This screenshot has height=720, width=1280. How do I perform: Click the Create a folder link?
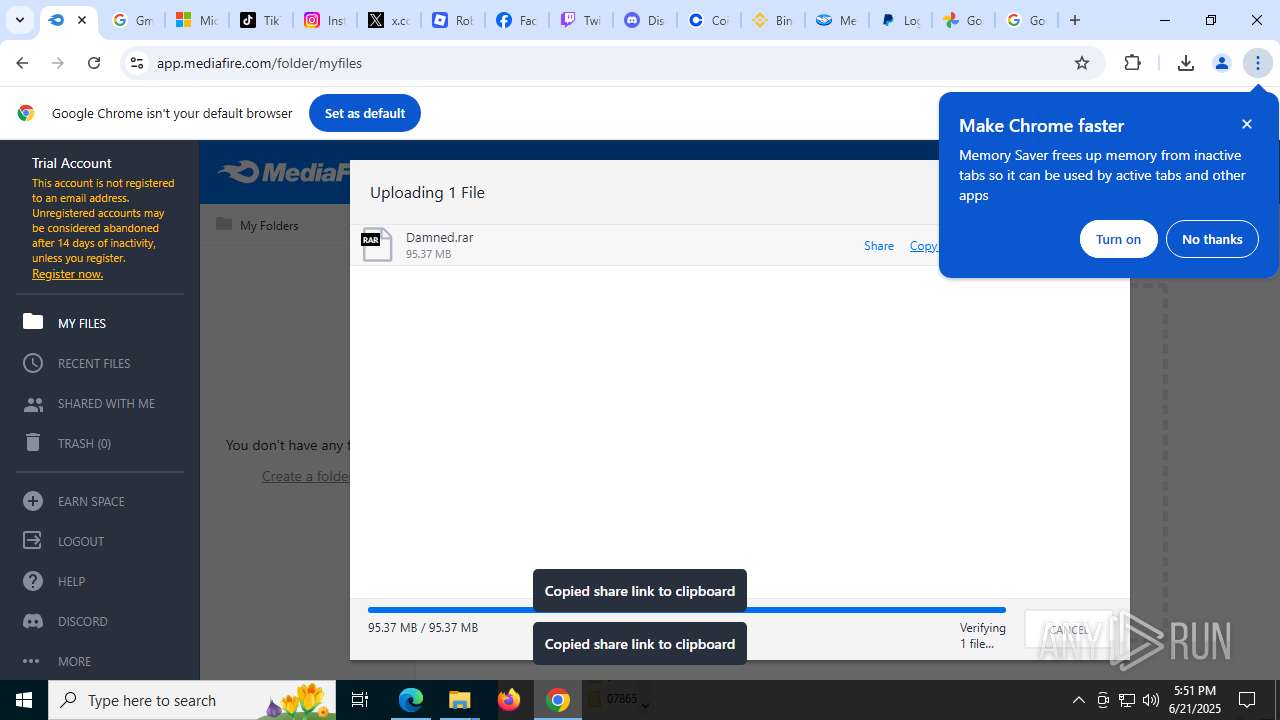point(305,476)
